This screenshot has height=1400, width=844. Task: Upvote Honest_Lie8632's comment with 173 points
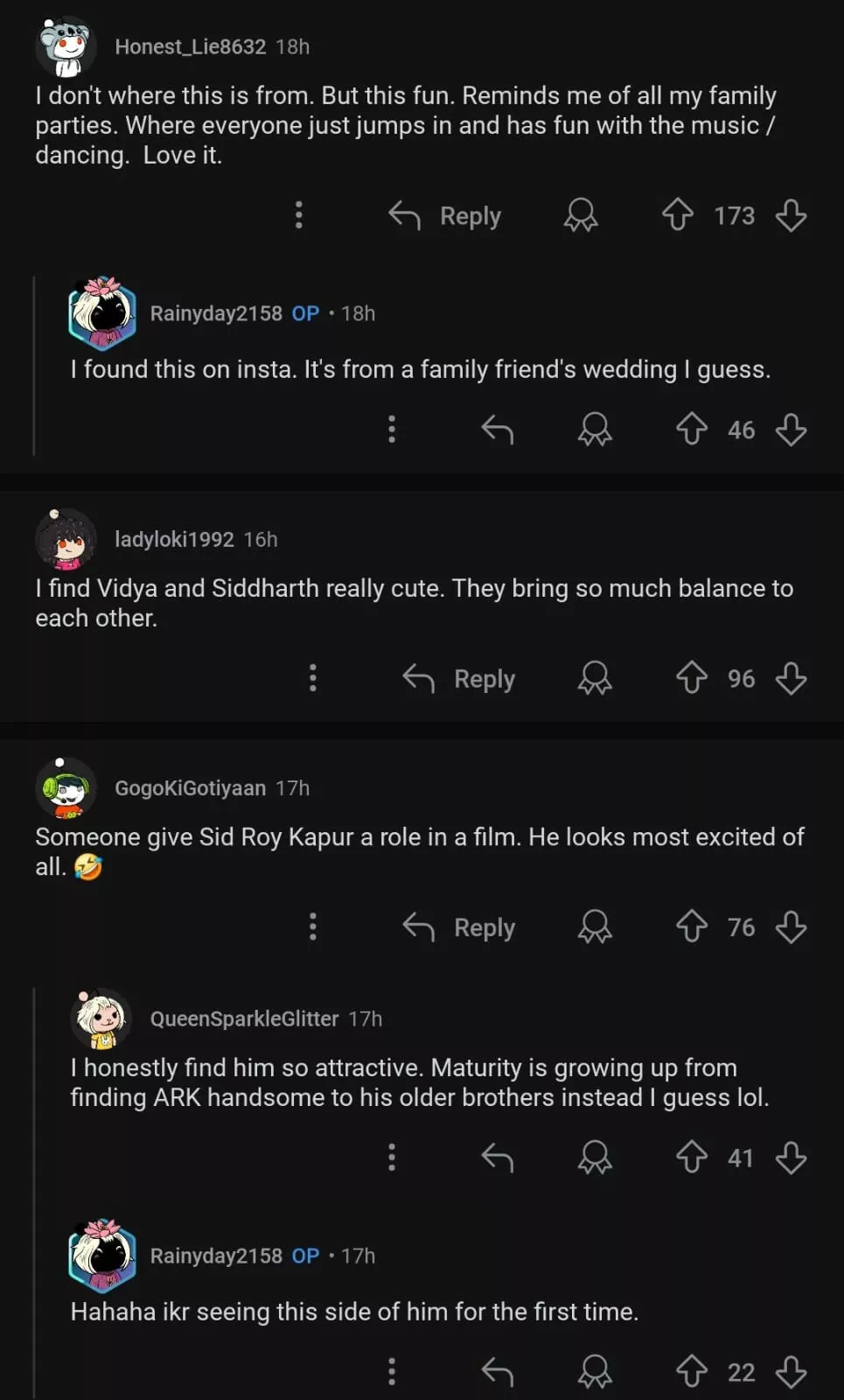pyautogui.click(x=678, y=214)
